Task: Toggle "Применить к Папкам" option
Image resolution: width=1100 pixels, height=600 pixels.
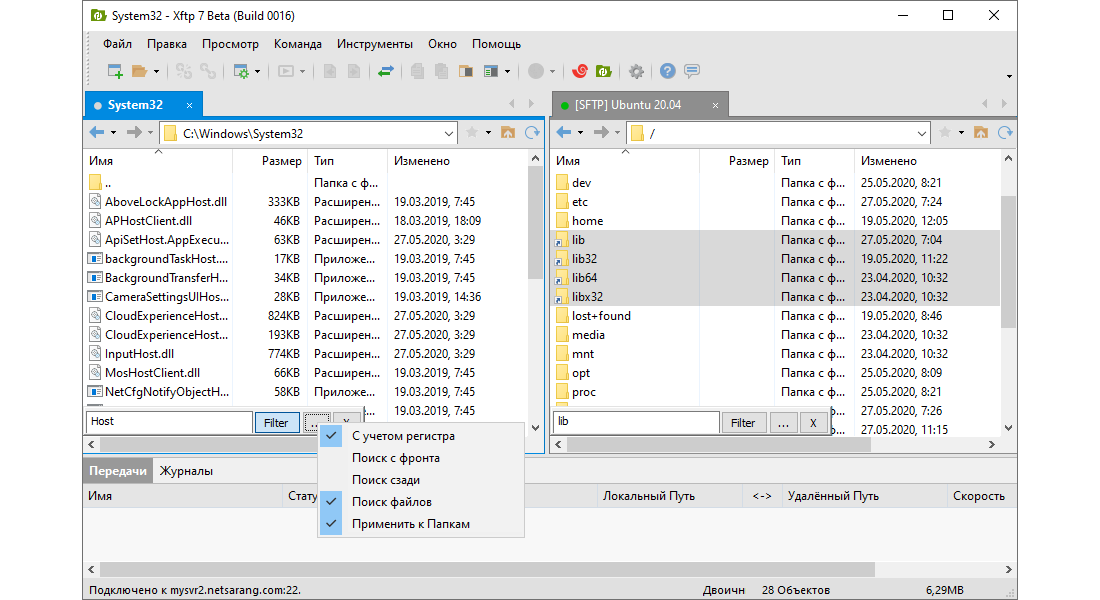Action: [x=421, y=524]
